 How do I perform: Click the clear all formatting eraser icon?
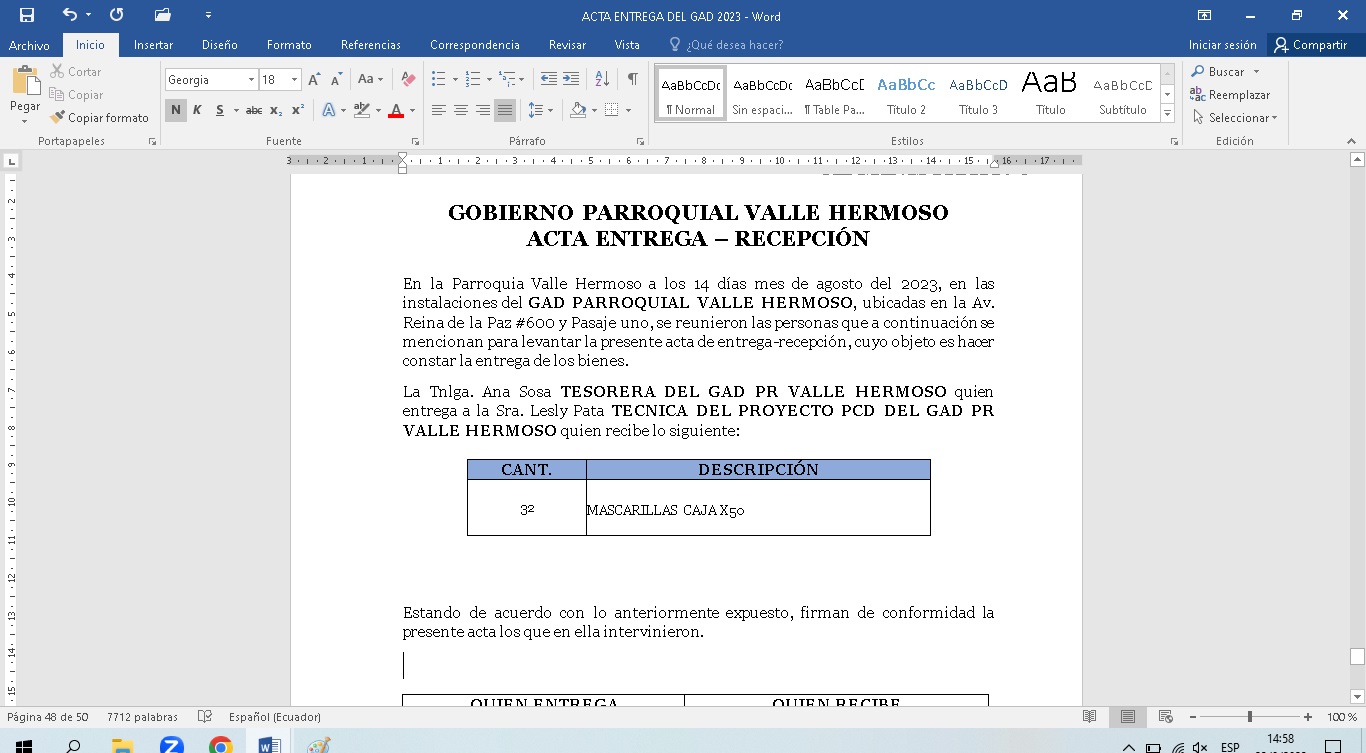[x=408, y=79]
